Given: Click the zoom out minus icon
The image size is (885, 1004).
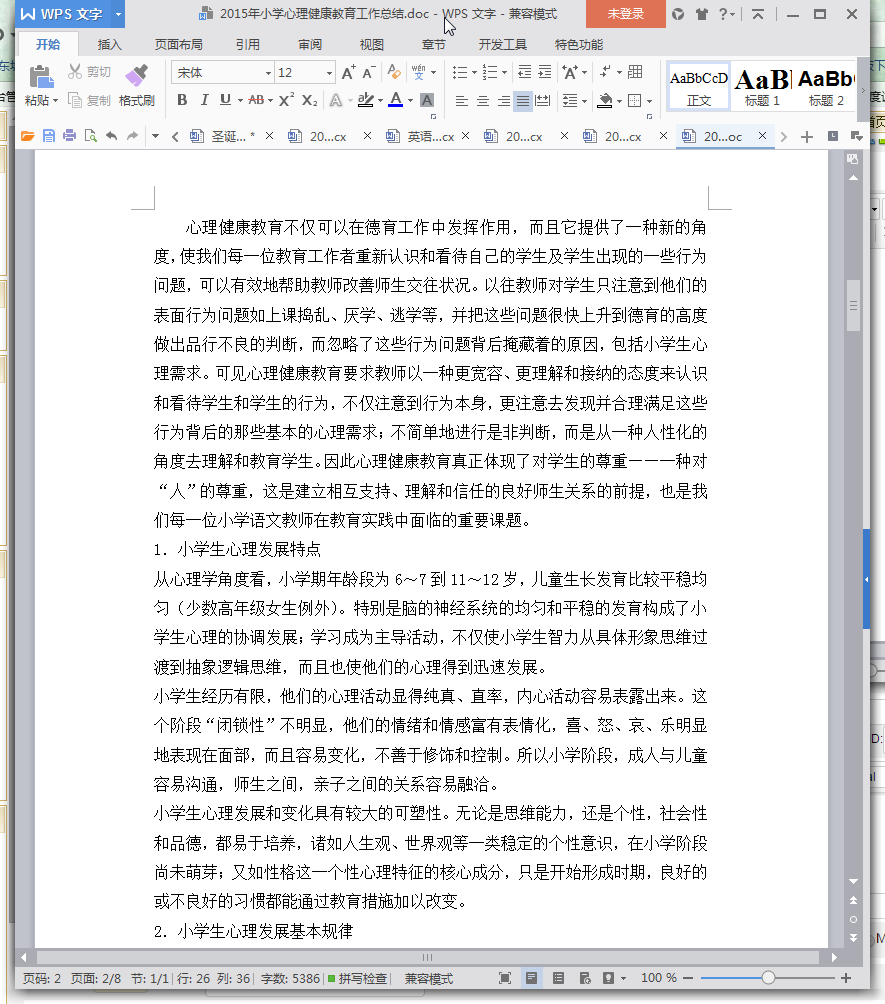Looking at the screenshot, I should pos(688,978).
